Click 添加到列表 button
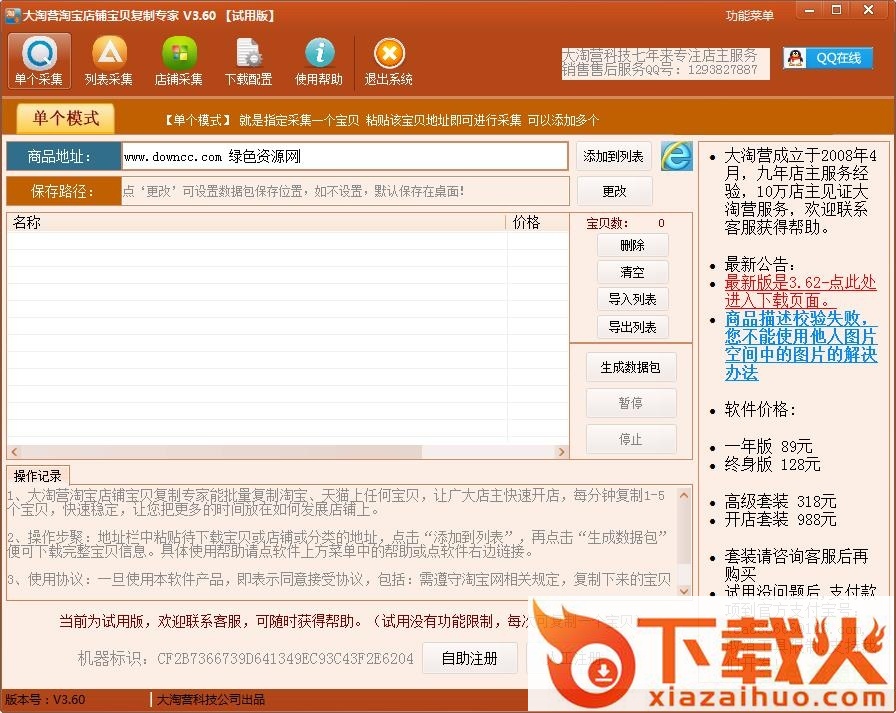 [x=614, y=156]
